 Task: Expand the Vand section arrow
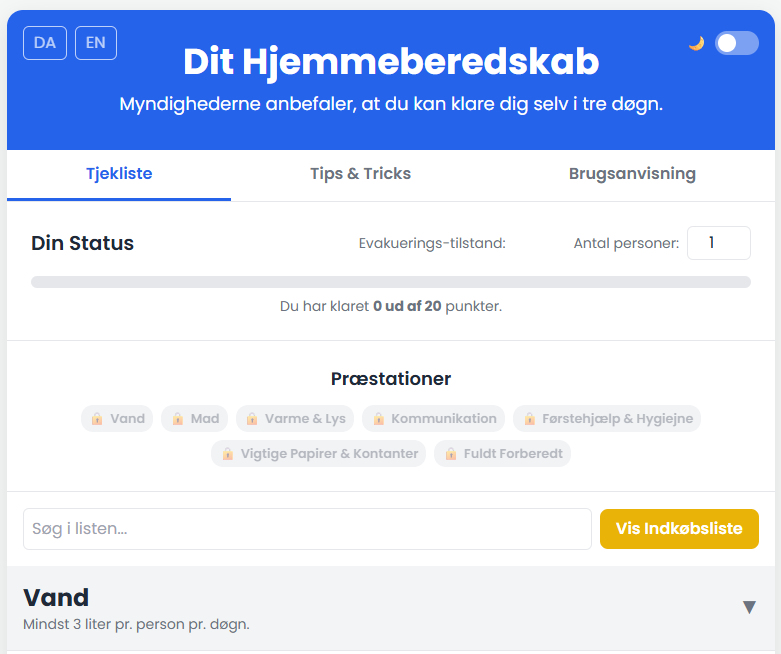click(x=749, y=607)
